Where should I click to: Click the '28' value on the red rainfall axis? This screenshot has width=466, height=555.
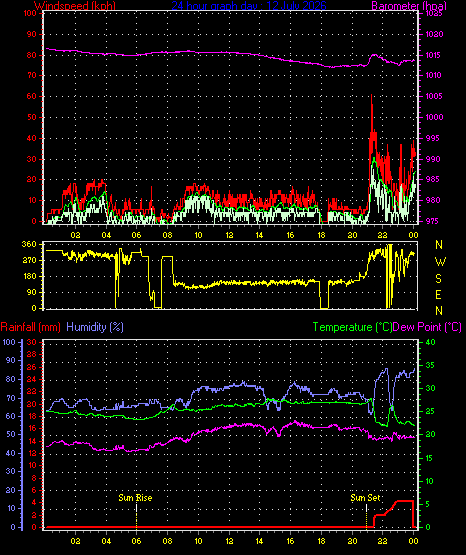pos(32,354)
